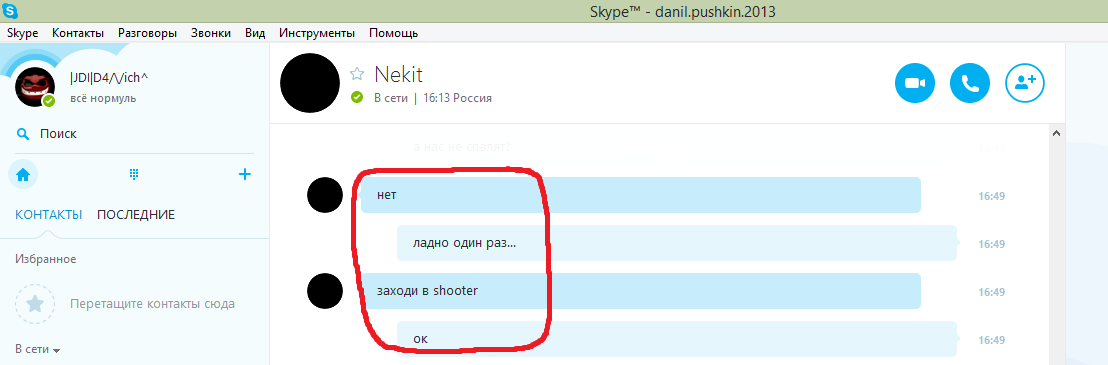Mark Nekit as favorite using star icon
Image resolution: width=1108 pixels, height=365 pixels.
(x=357, y=73)
